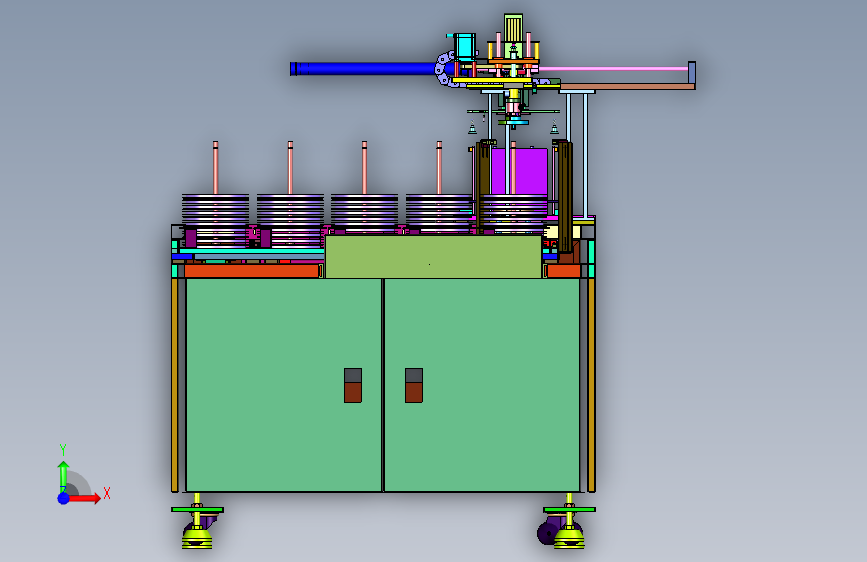
Task: Pick the left door handle
Action: (353, 386)
